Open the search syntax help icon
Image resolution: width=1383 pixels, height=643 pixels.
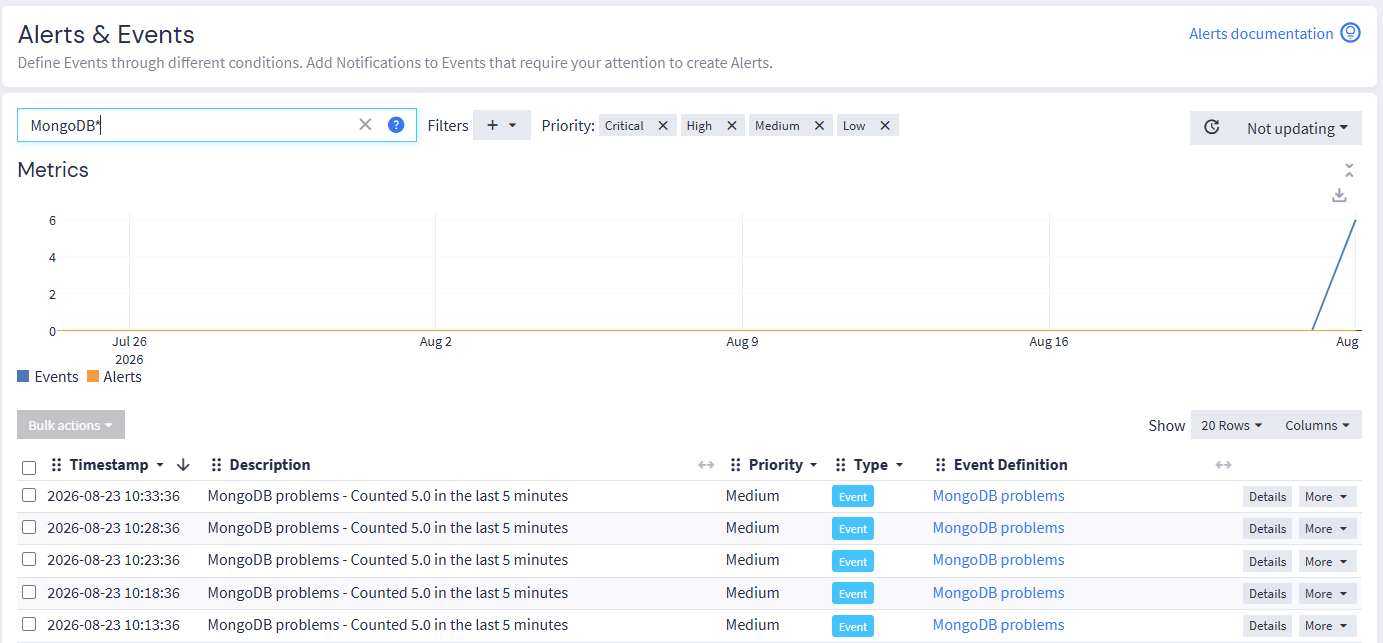(396, 125)
